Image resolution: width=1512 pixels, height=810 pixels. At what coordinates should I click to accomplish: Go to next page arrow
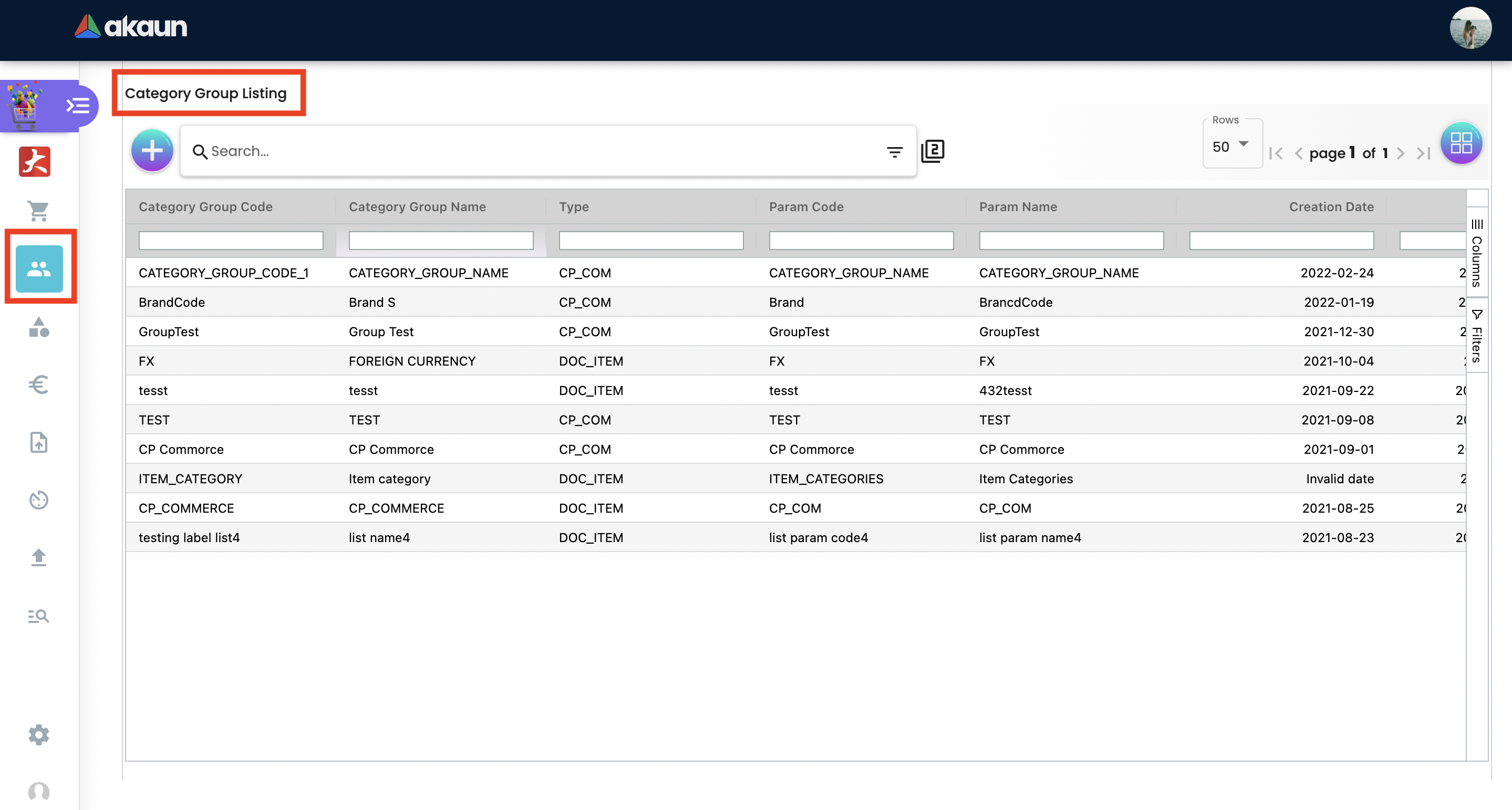tap(1401, 154)
